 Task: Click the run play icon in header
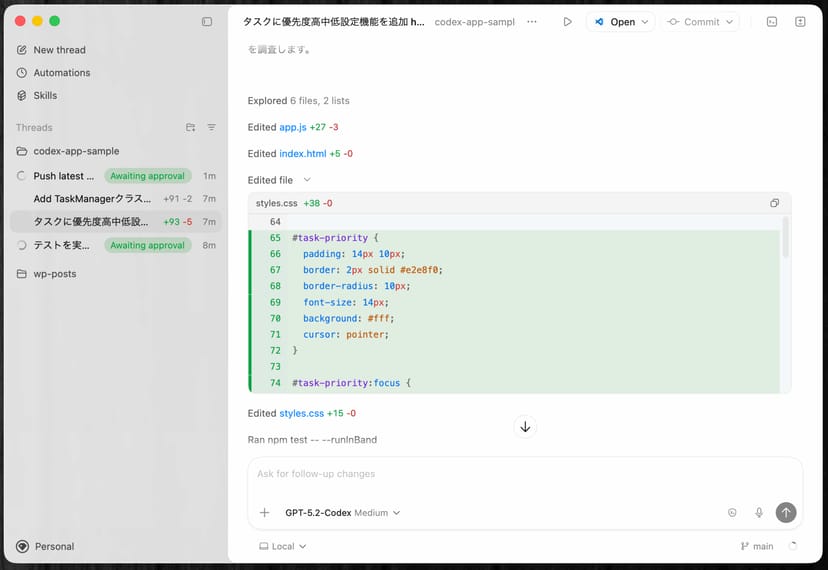click(567, 22)
